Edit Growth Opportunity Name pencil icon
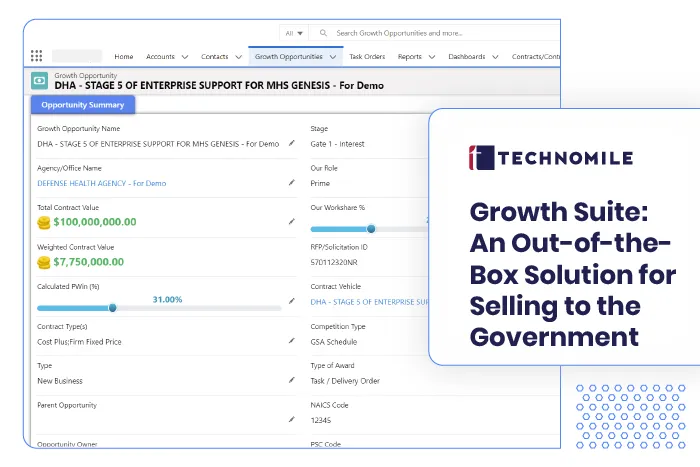 292,143
